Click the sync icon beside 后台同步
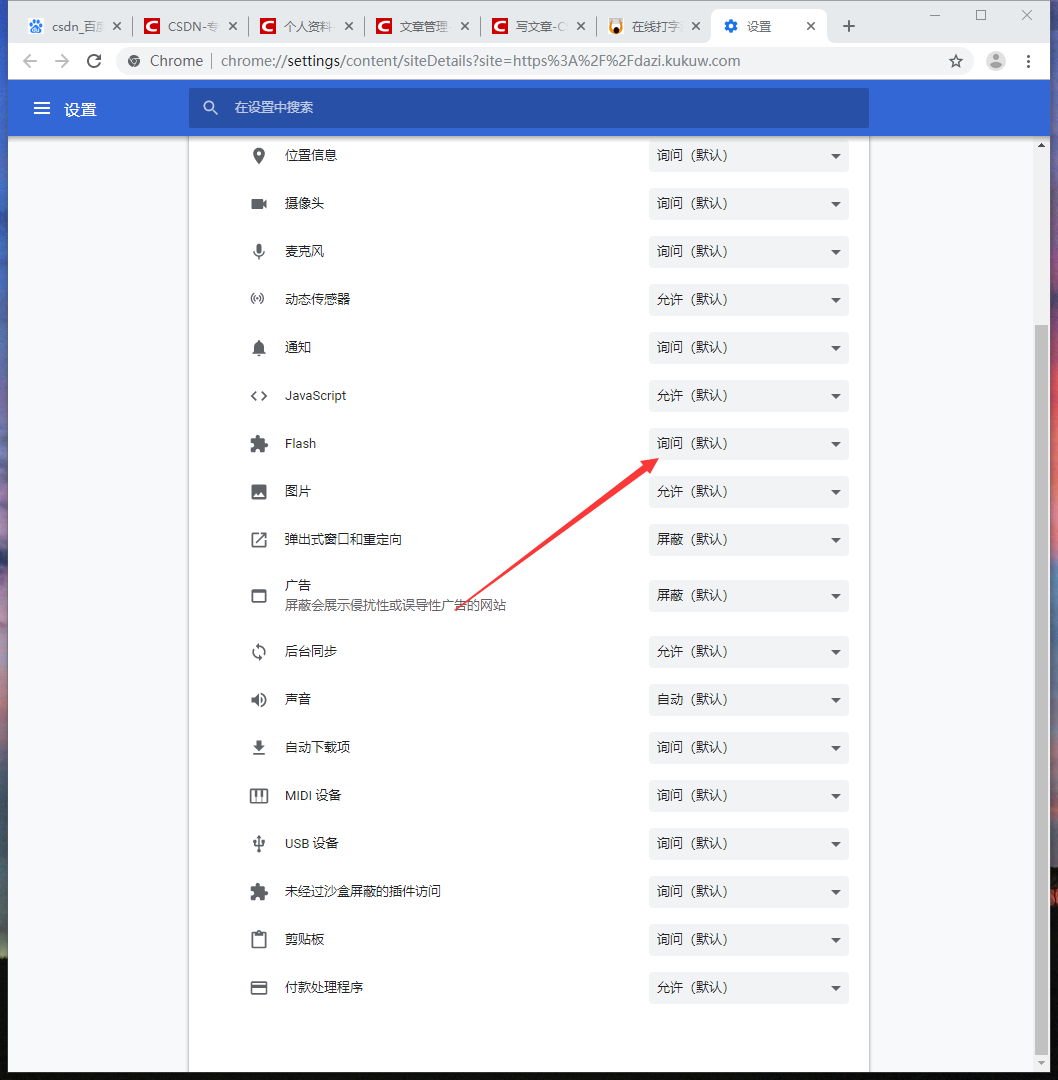1058x1080 pixels. tap(258, 652)
